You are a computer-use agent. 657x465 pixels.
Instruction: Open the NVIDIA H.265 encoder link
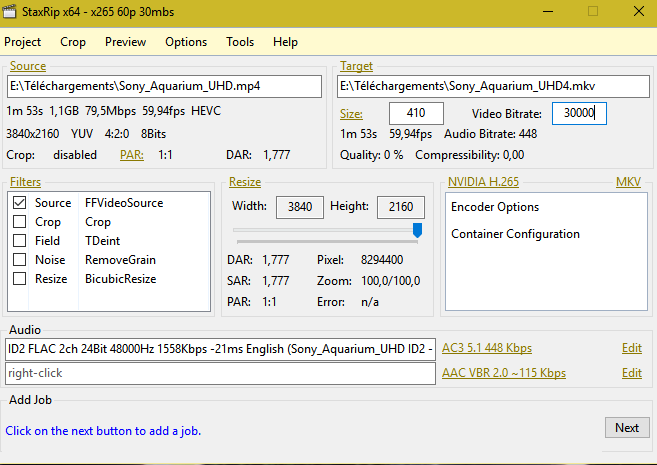pos(483,182)
